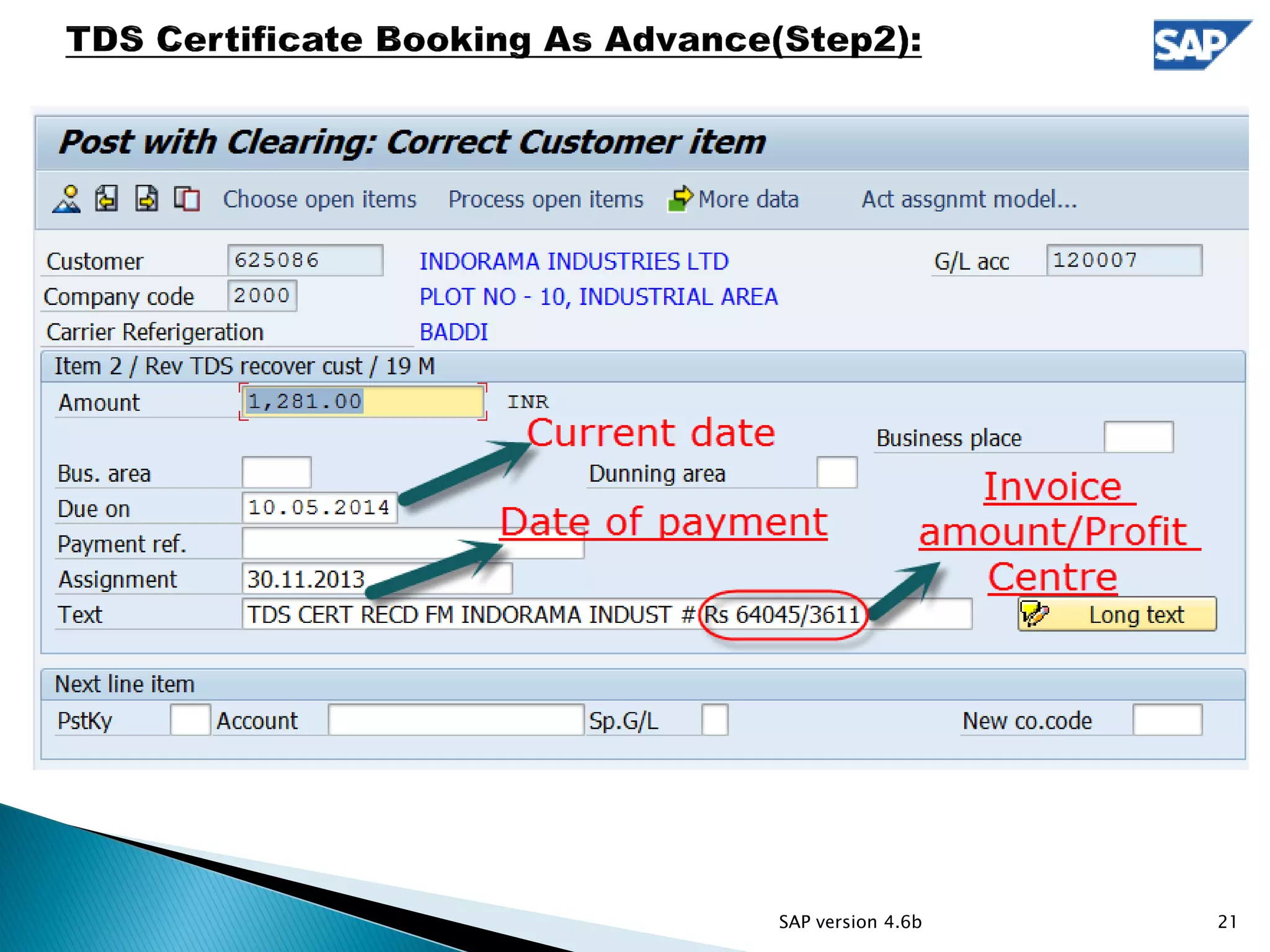Click the Amount field 1,281.00
The image size is (1270, 952).
pyautogui.click(x=363, y=402)
